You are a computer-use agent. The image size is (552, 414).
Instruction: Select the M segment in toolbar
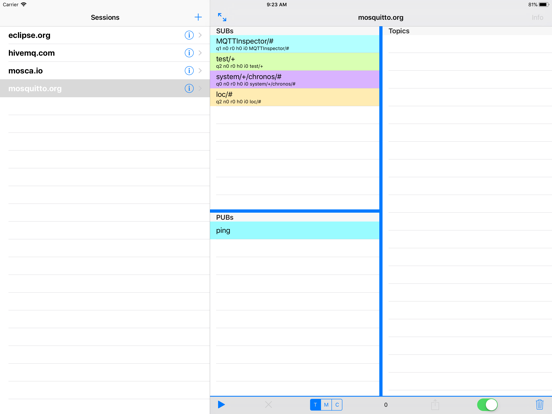click(x=326, y=404)
